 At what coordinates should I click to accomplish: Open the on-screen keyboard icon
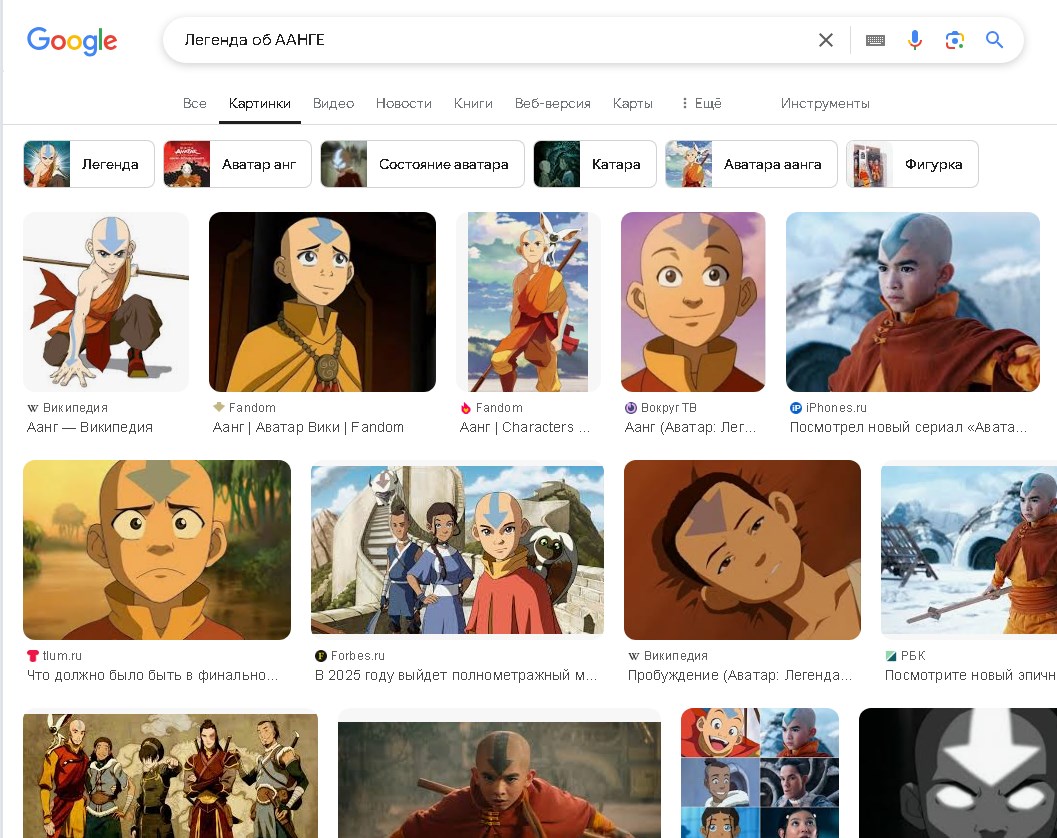875,40
